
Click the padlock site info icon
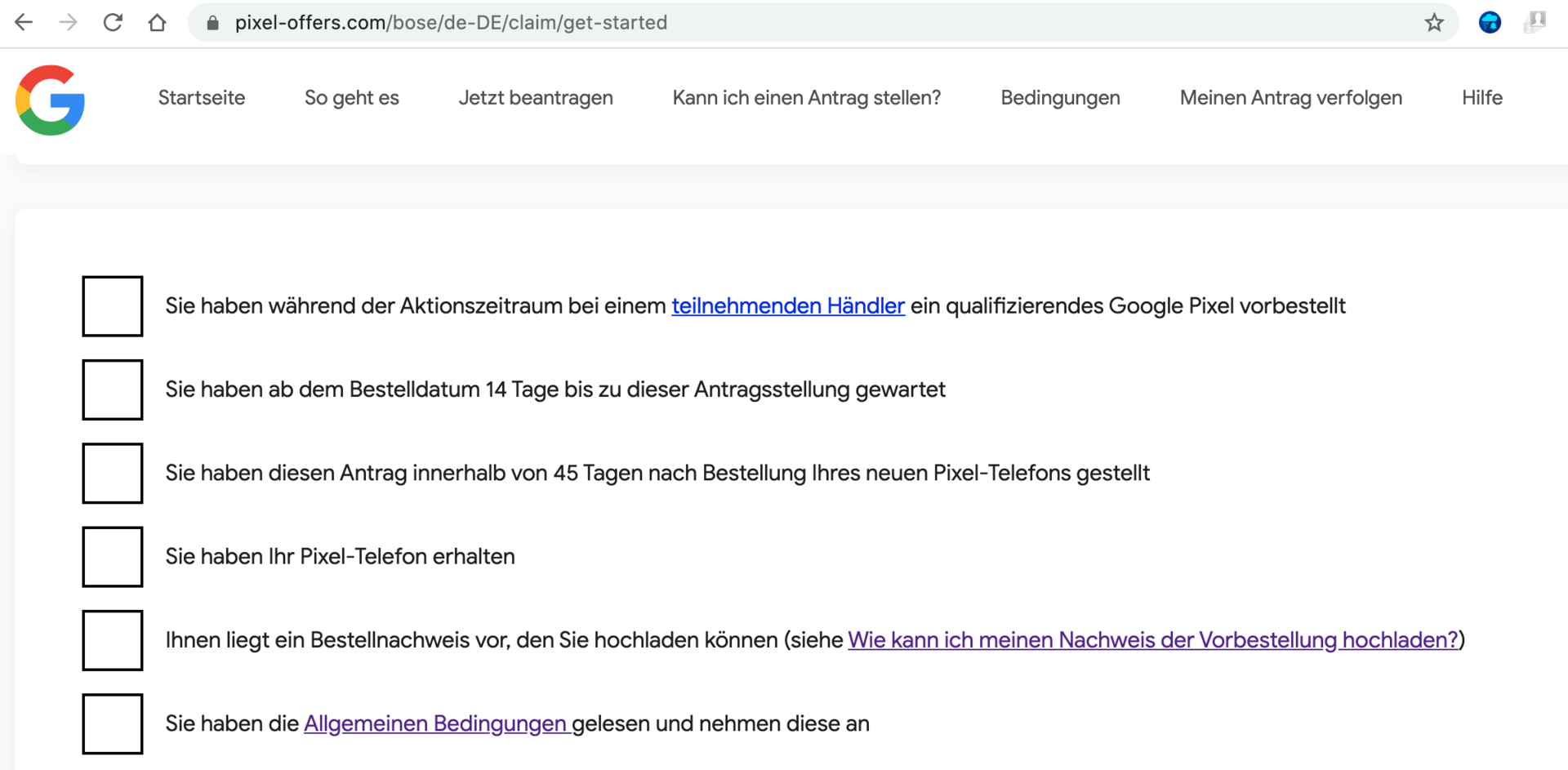pos(213,23)
